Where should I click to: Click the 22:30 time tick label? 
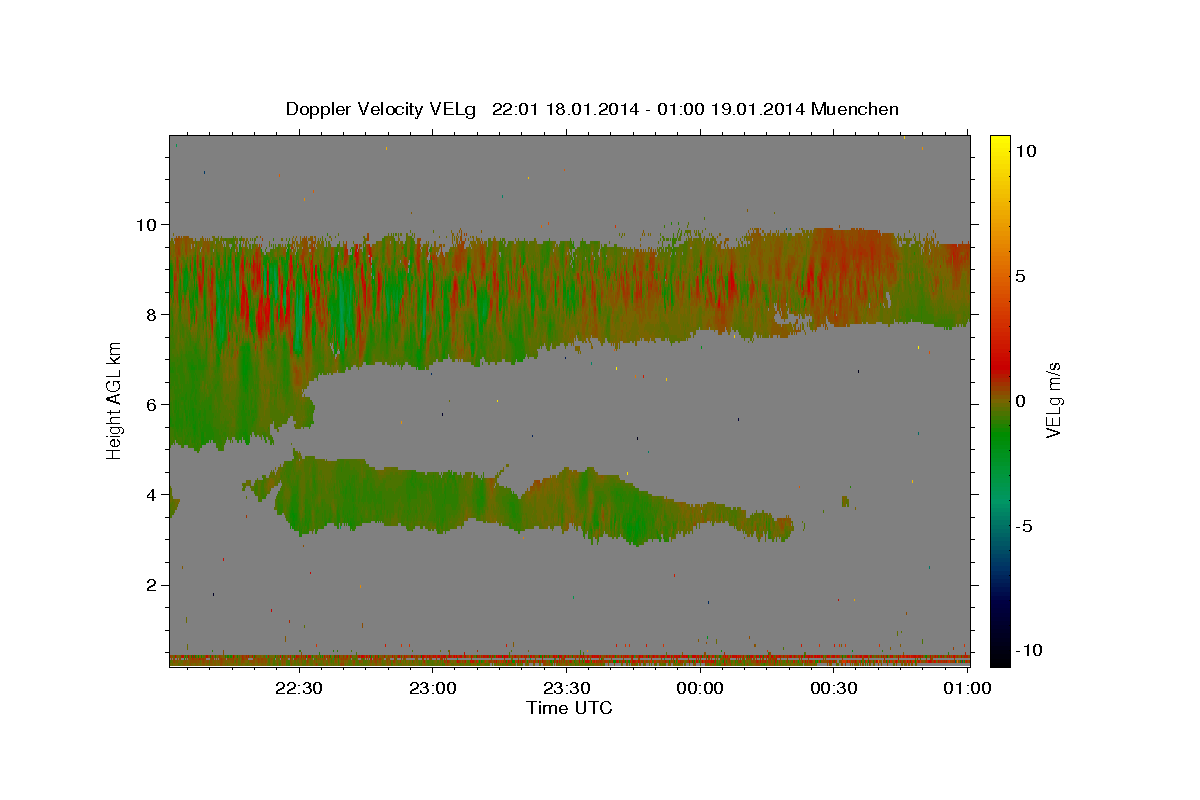pos(299,688)
